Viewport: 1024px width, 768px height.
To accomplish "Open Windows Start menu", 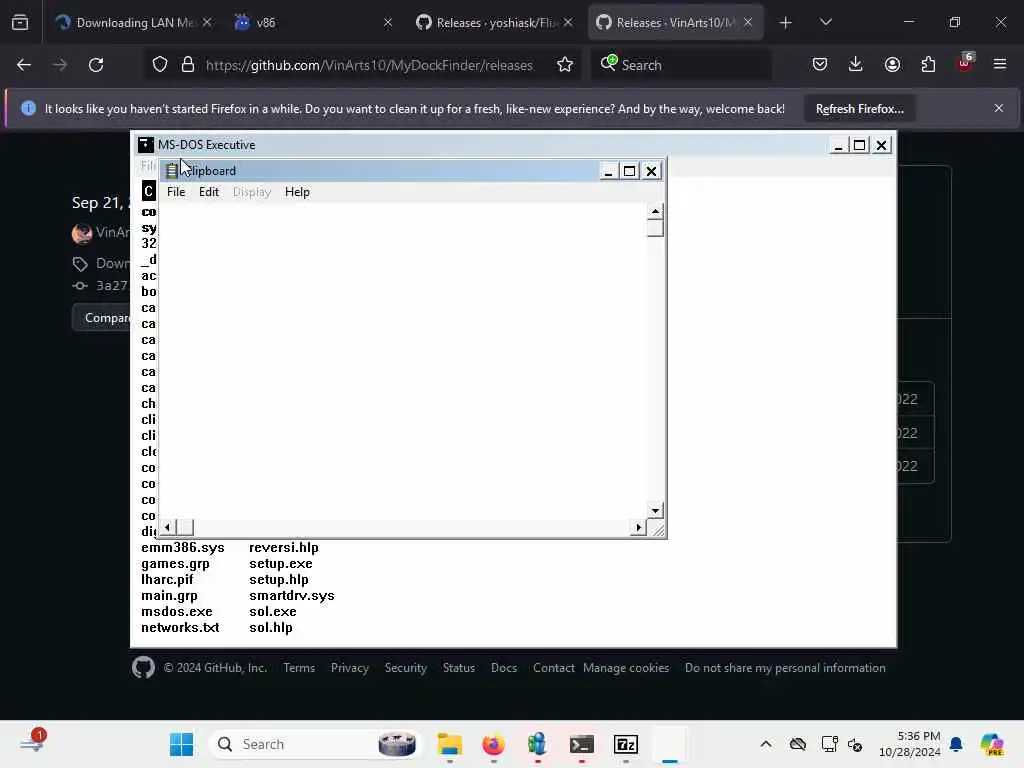I will click(182, 744).
